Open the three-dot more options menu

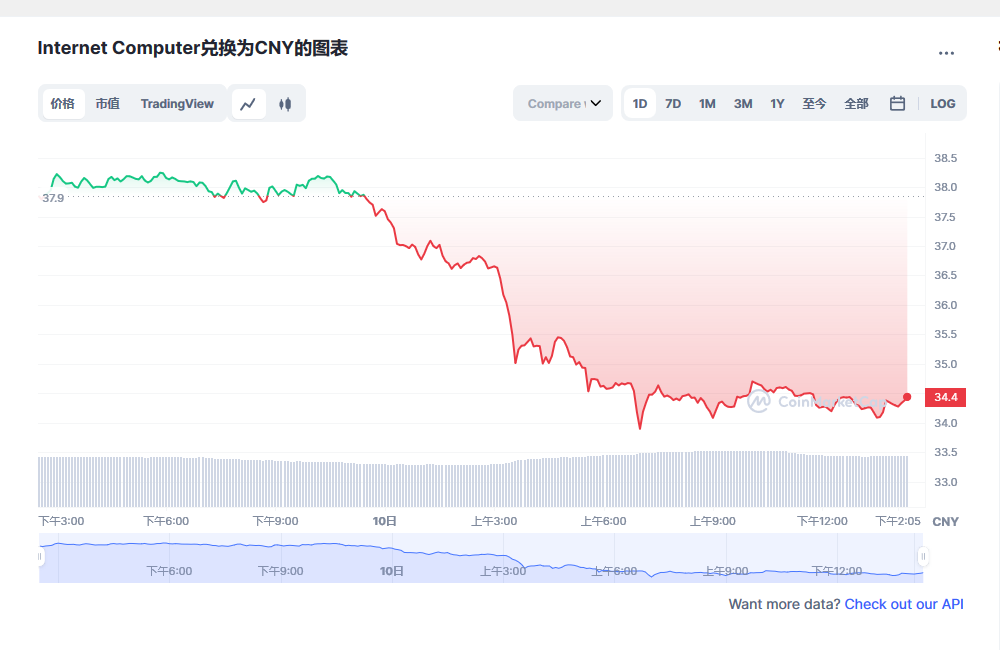(946, 53)
